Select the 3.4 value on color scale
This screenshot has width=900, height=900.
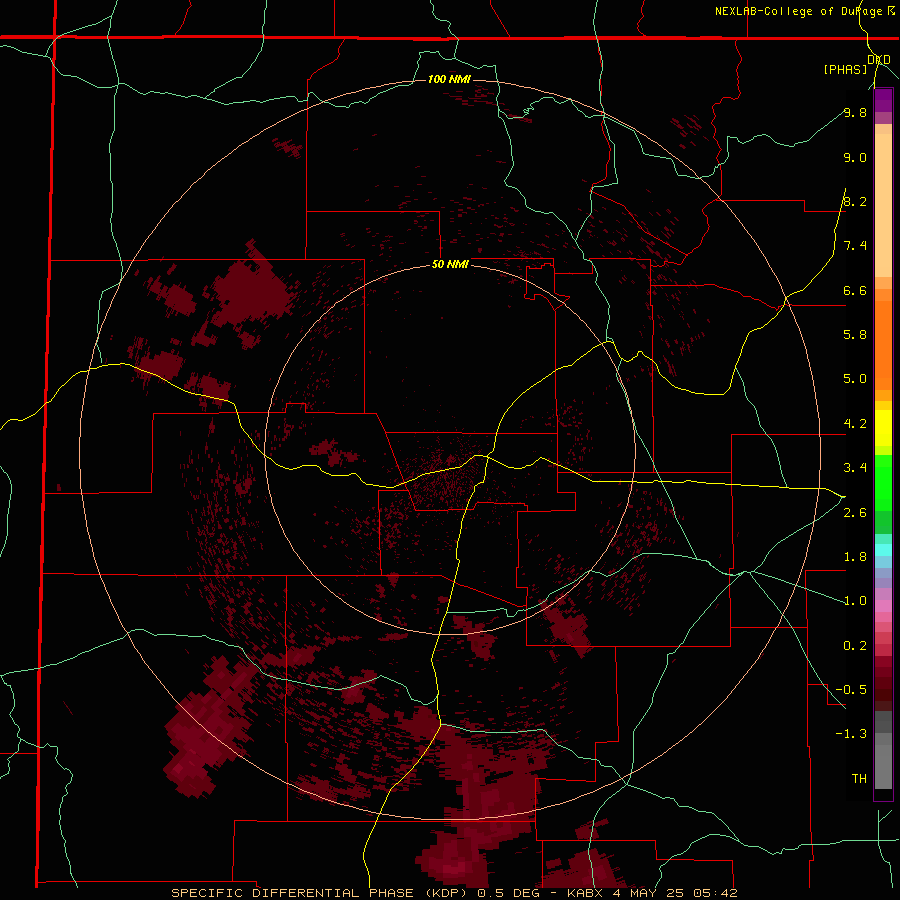click(x=855, y=468)
